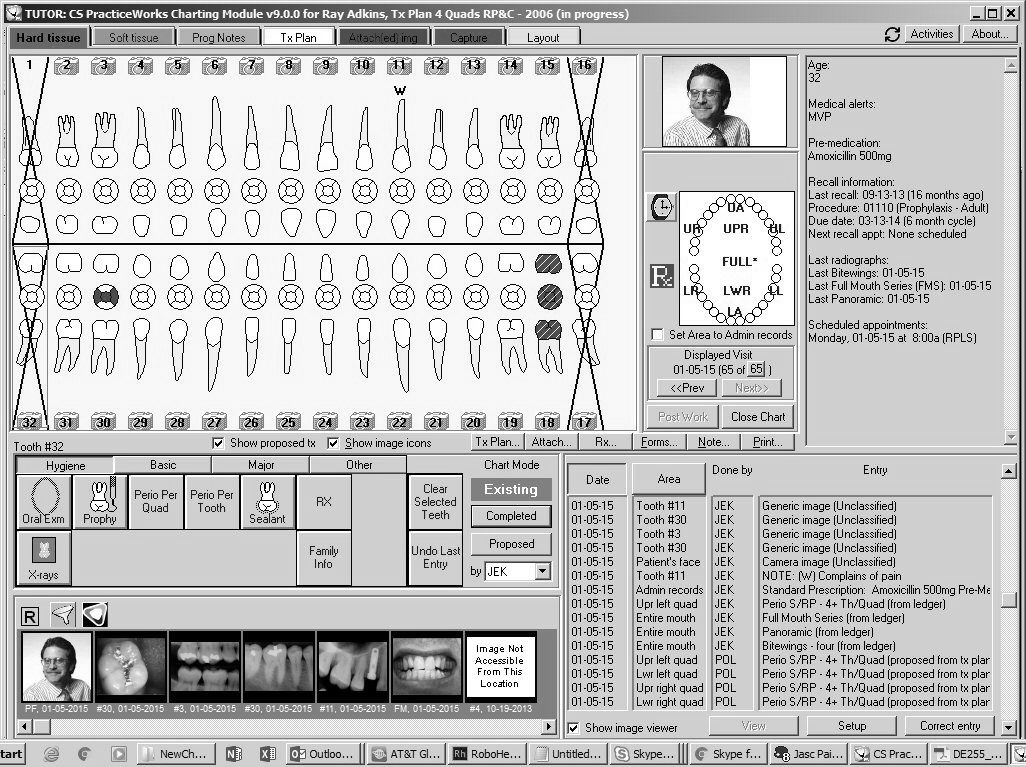Open the Tx Plan tab
1026x767 pixels.
pos(298,37)
